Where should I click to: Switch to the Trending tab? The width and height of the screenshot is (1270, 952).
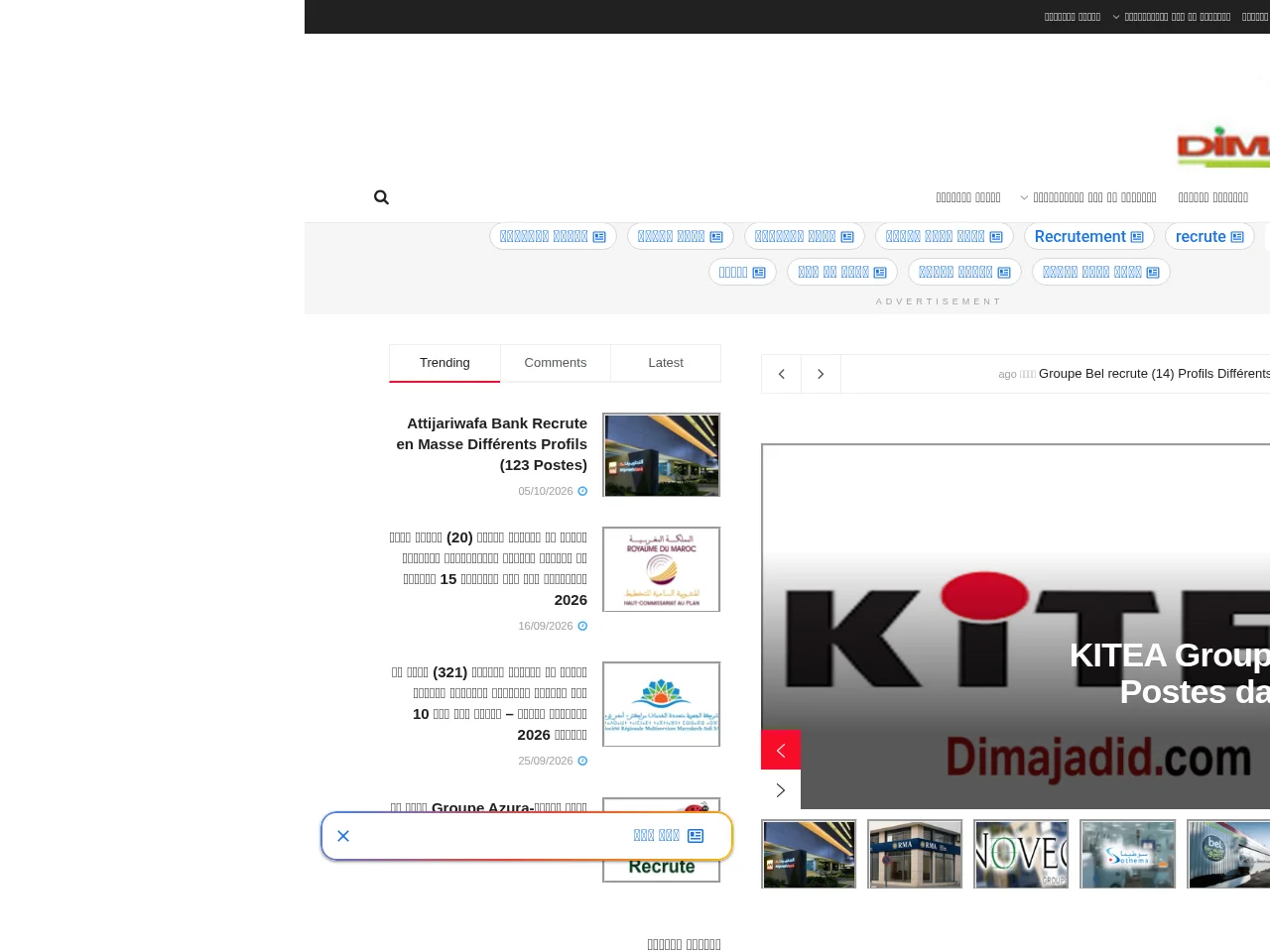click(x=444, y=363)
